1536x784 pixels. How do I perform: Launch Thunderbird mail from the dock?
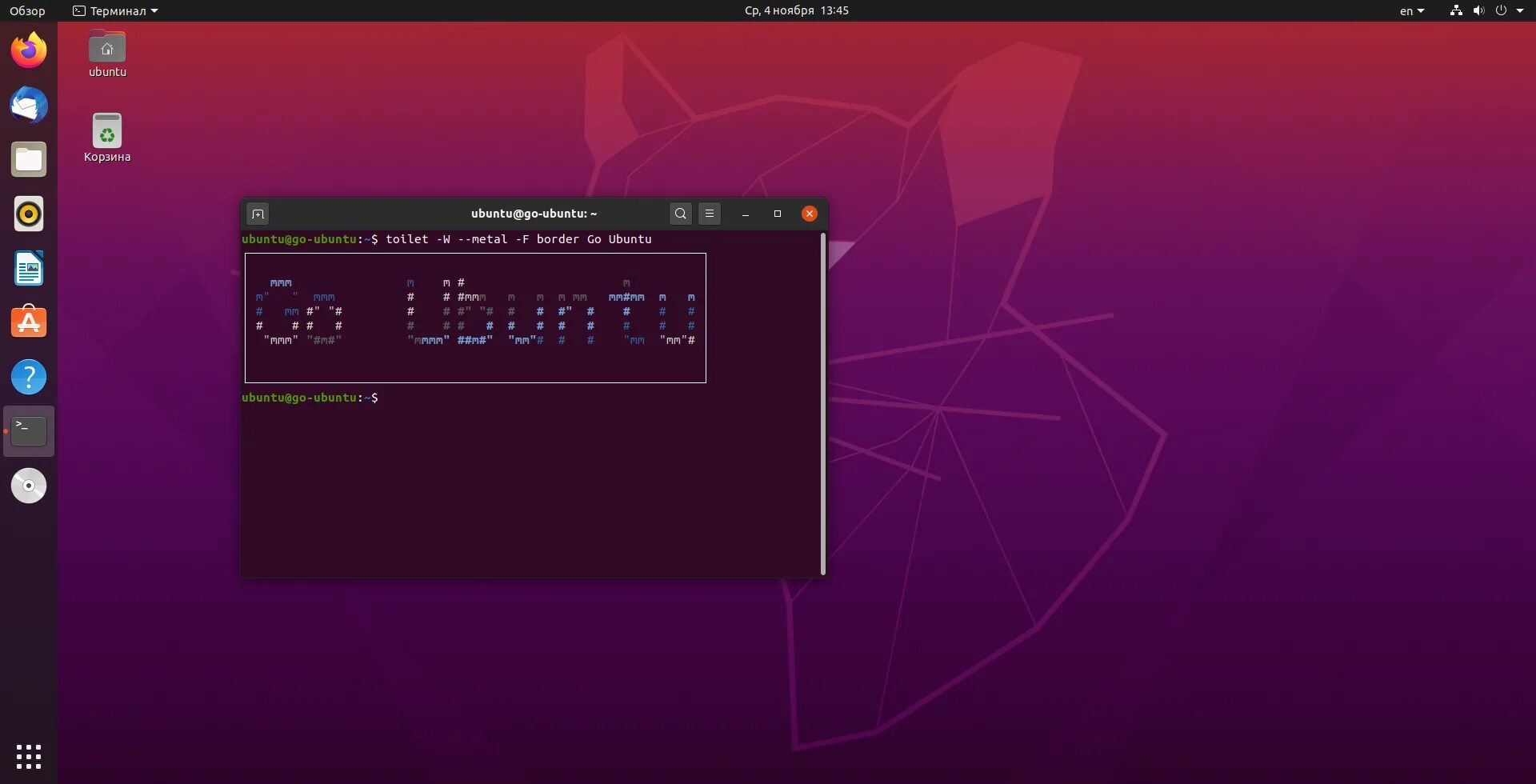[29, 105]
